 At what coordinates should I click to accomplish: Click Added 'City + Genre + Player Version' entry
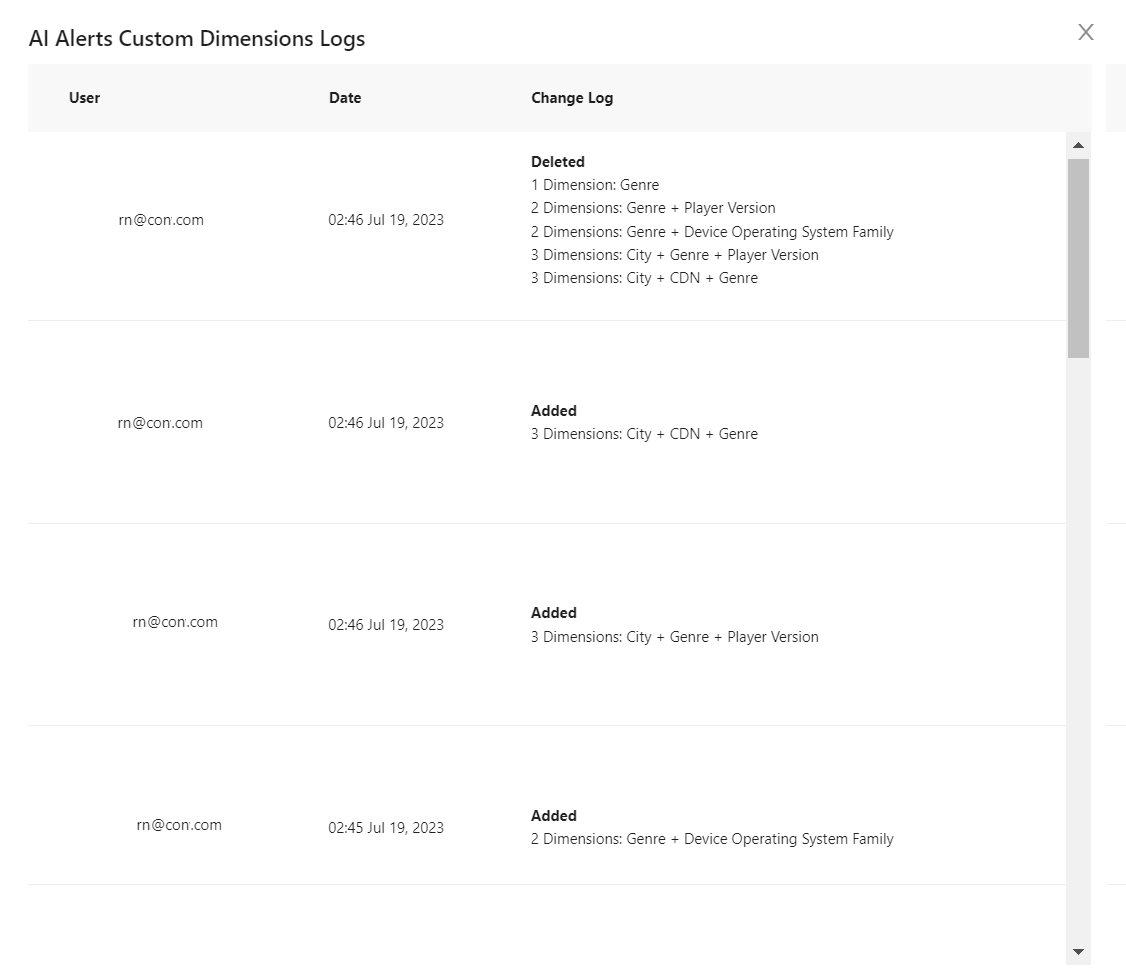pyautogui.click(x=674, y=636)
